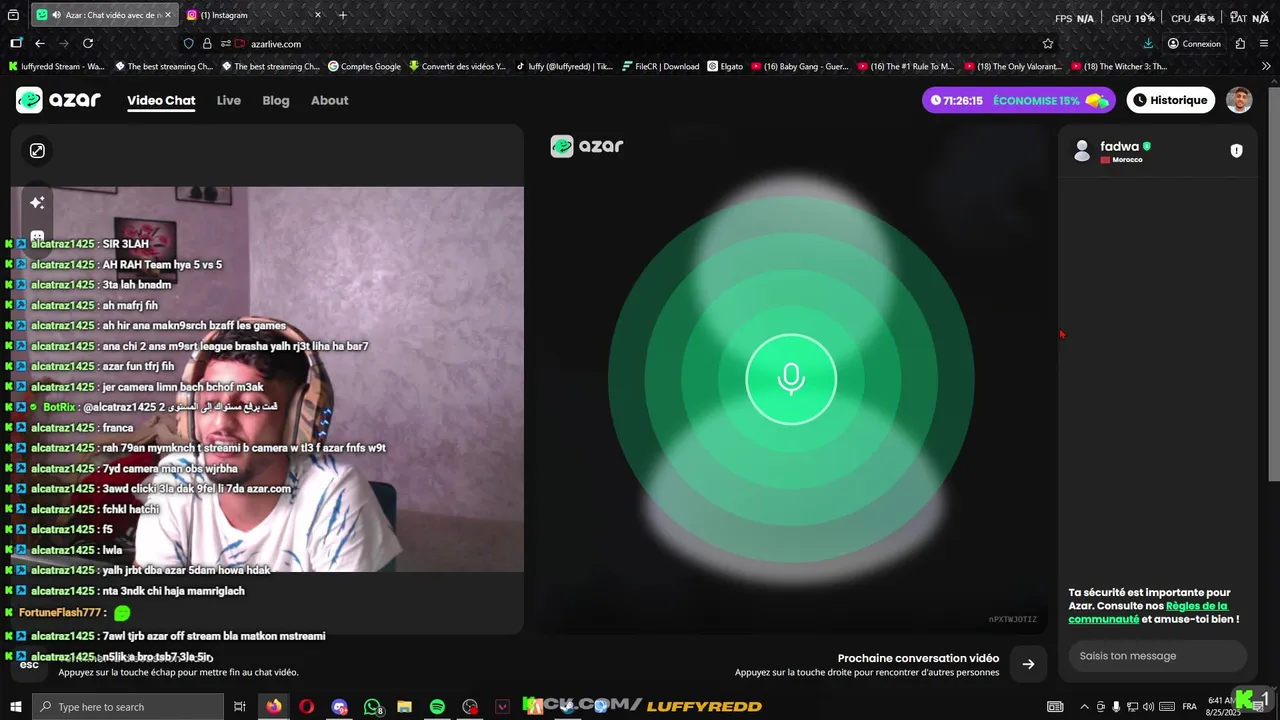Open the luffyredd Stream bookmark

pyautogui.click(x=56, y=67)
